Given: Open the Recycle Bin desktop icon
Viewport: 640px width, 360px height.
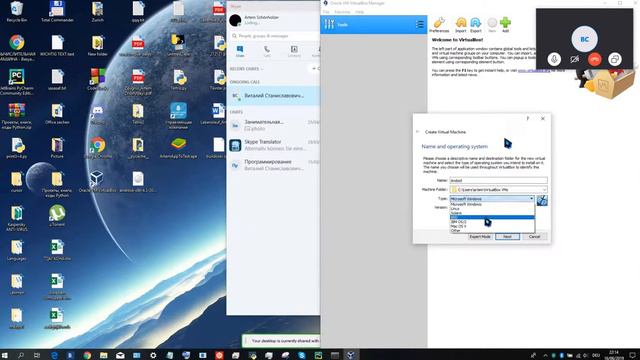Looking at the screenshot, I should 16,11.
